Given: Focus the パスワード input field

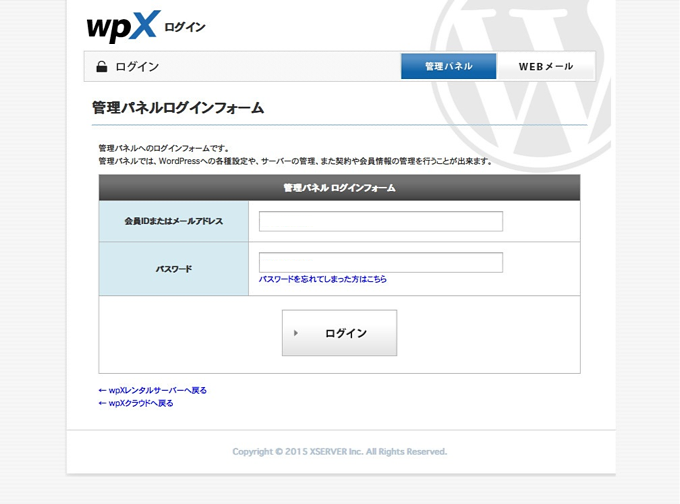Looking at the screenshot, I should coord(381,262).
